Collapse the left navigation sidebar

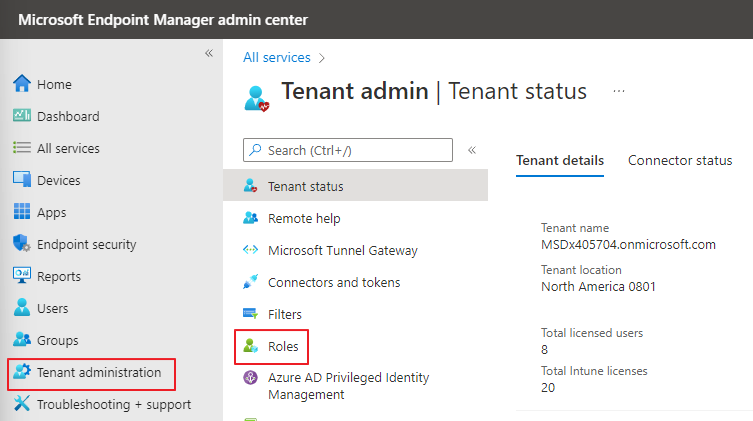209,53
